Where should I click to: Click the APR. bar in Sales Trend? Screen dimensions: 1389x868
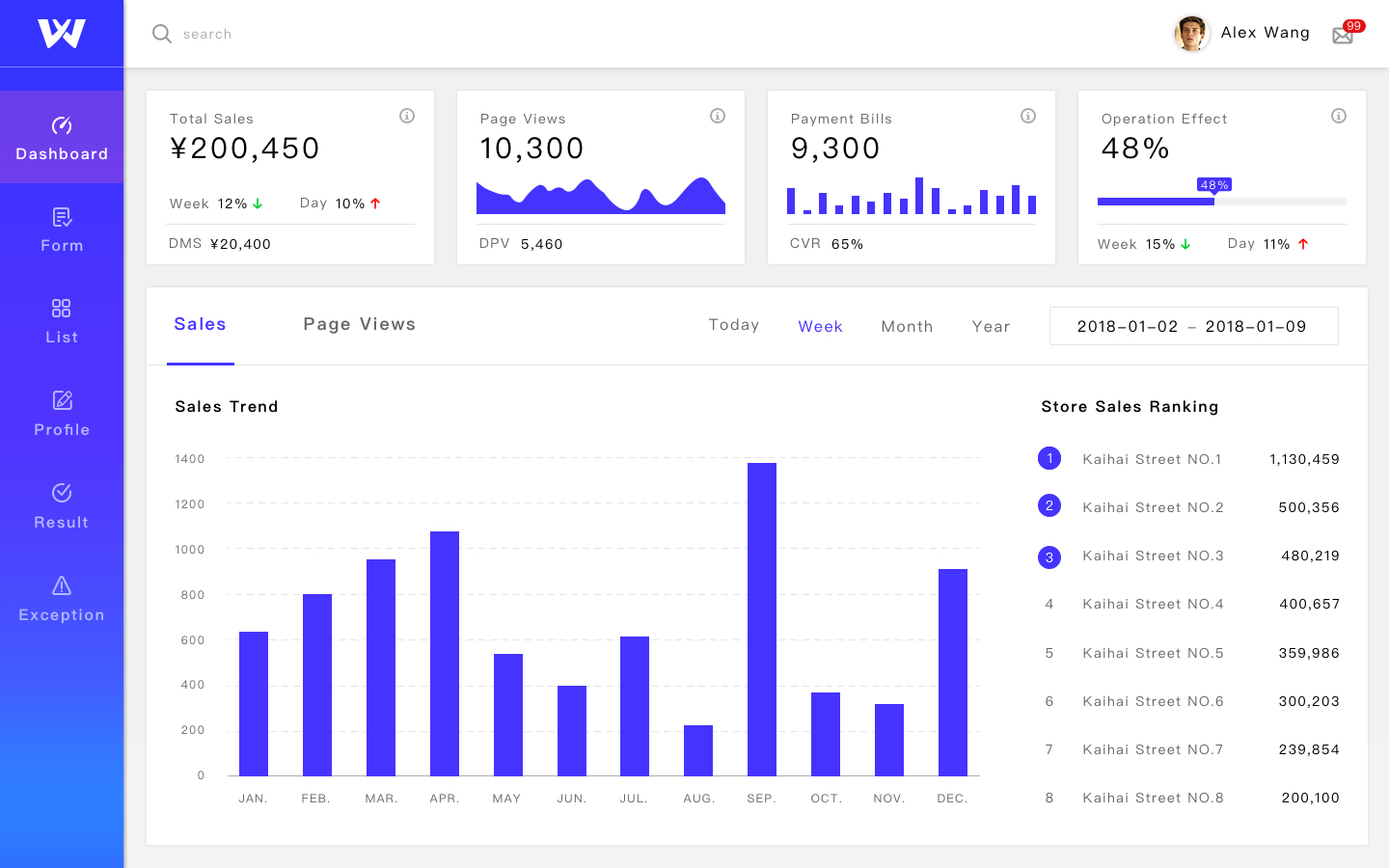tap(445, 653)
